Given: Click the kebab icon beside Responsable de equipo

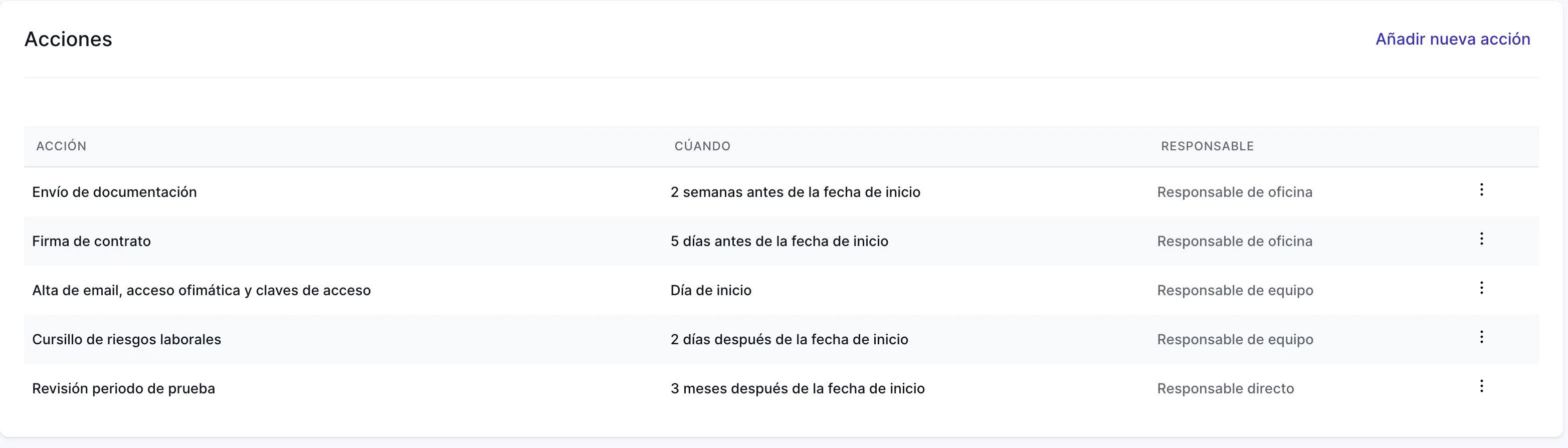Looking at the screenshot, I should 1482,288.
